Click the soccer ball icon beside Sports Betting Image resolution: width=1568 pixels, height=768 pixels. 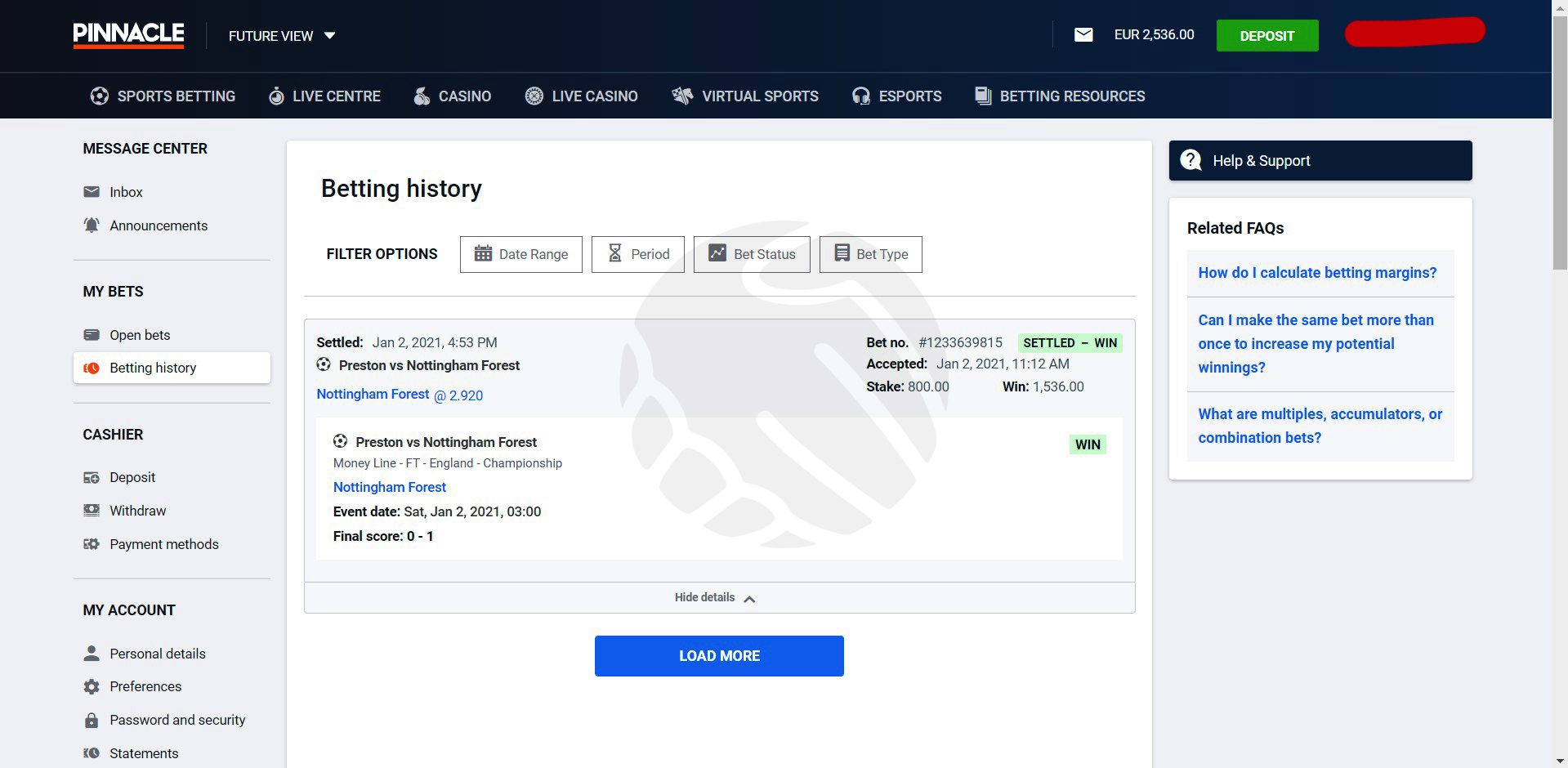pyautogui.click(x=100, y=96)
